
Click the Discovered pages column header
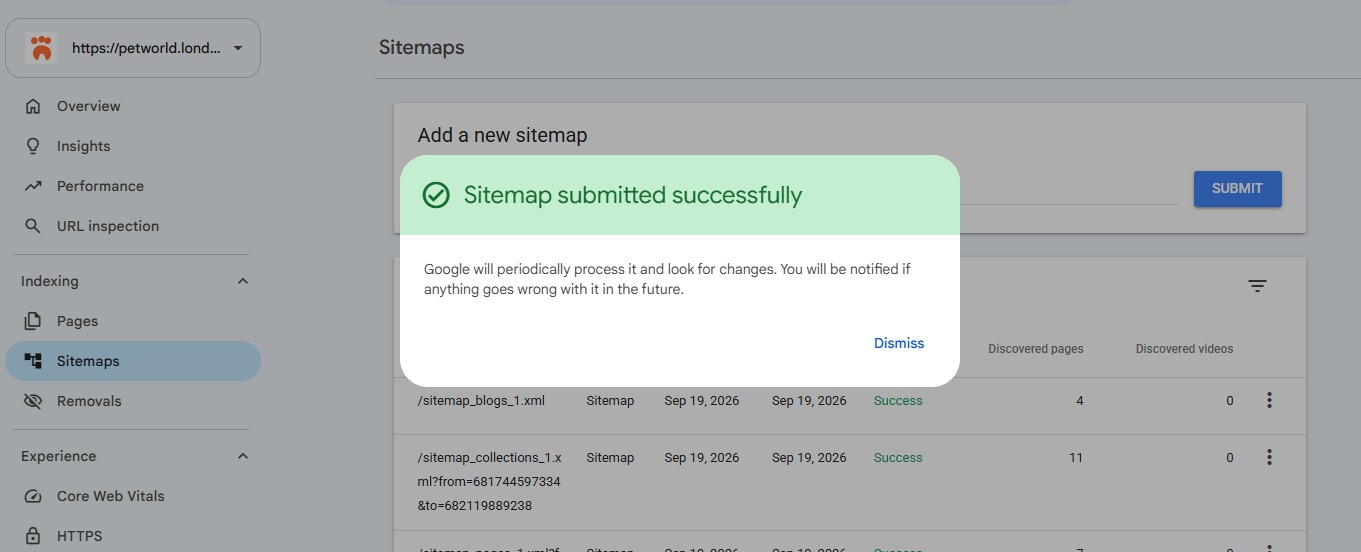click(x=1035, y=349)
